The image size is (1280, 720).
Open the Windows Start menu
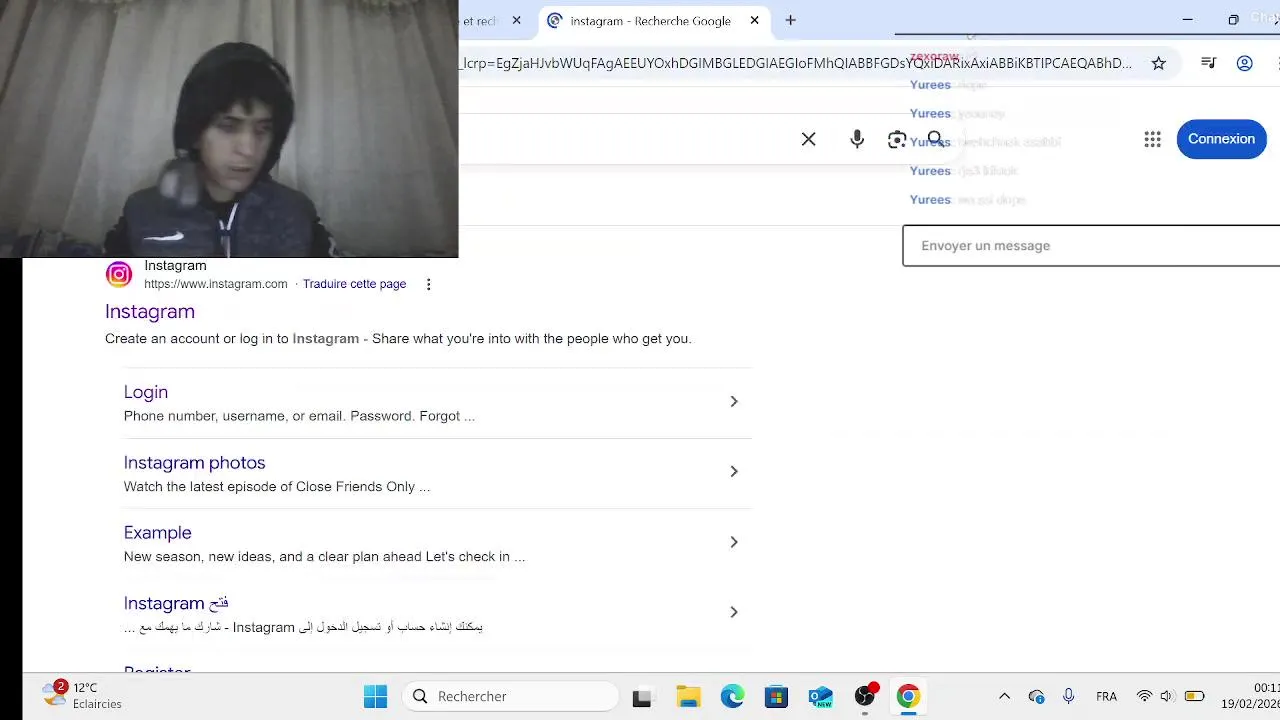(375, 696)
